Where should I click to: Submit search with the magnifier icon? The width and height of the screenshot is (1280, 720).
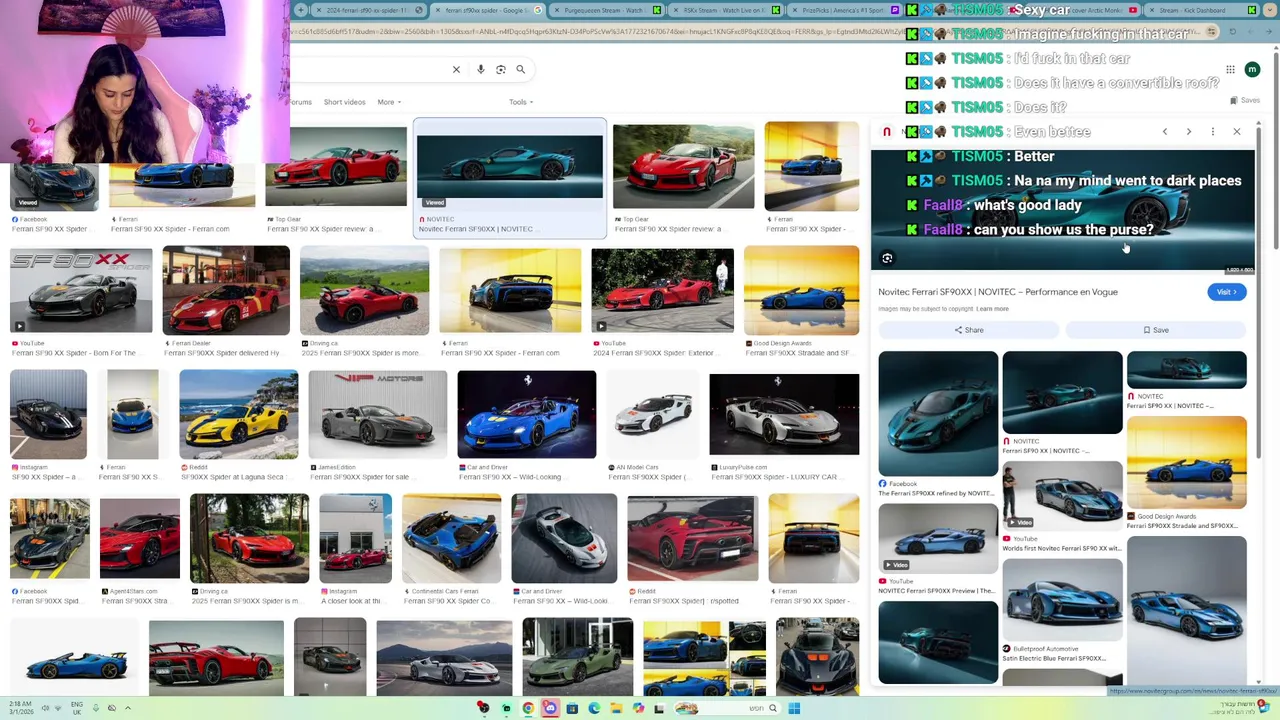pos(521,70)
